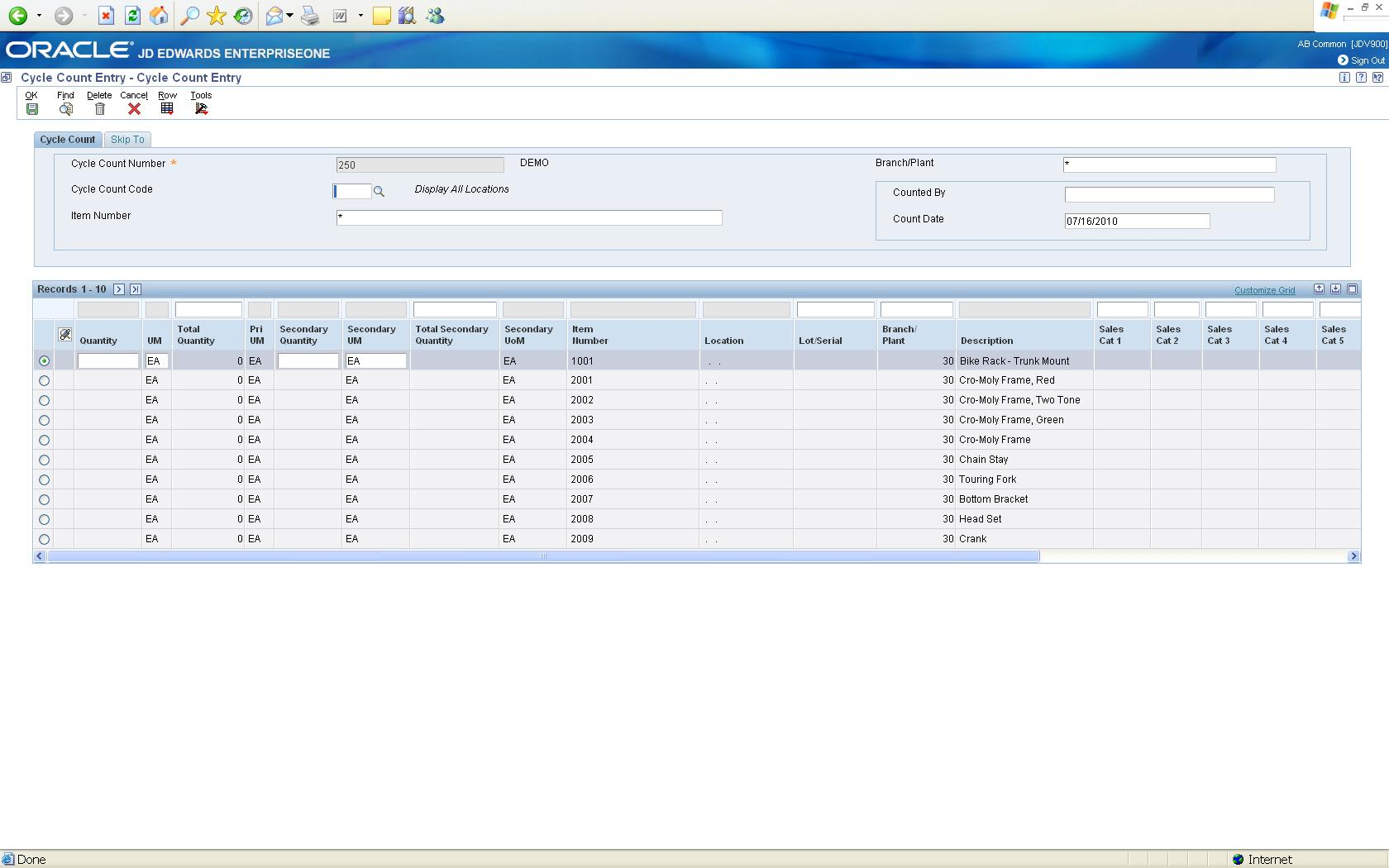Screen dimensions: 1389x868
Task: Open the Cycle Count Code search icon
Action: pyautogui.click(x=379, y=192)
